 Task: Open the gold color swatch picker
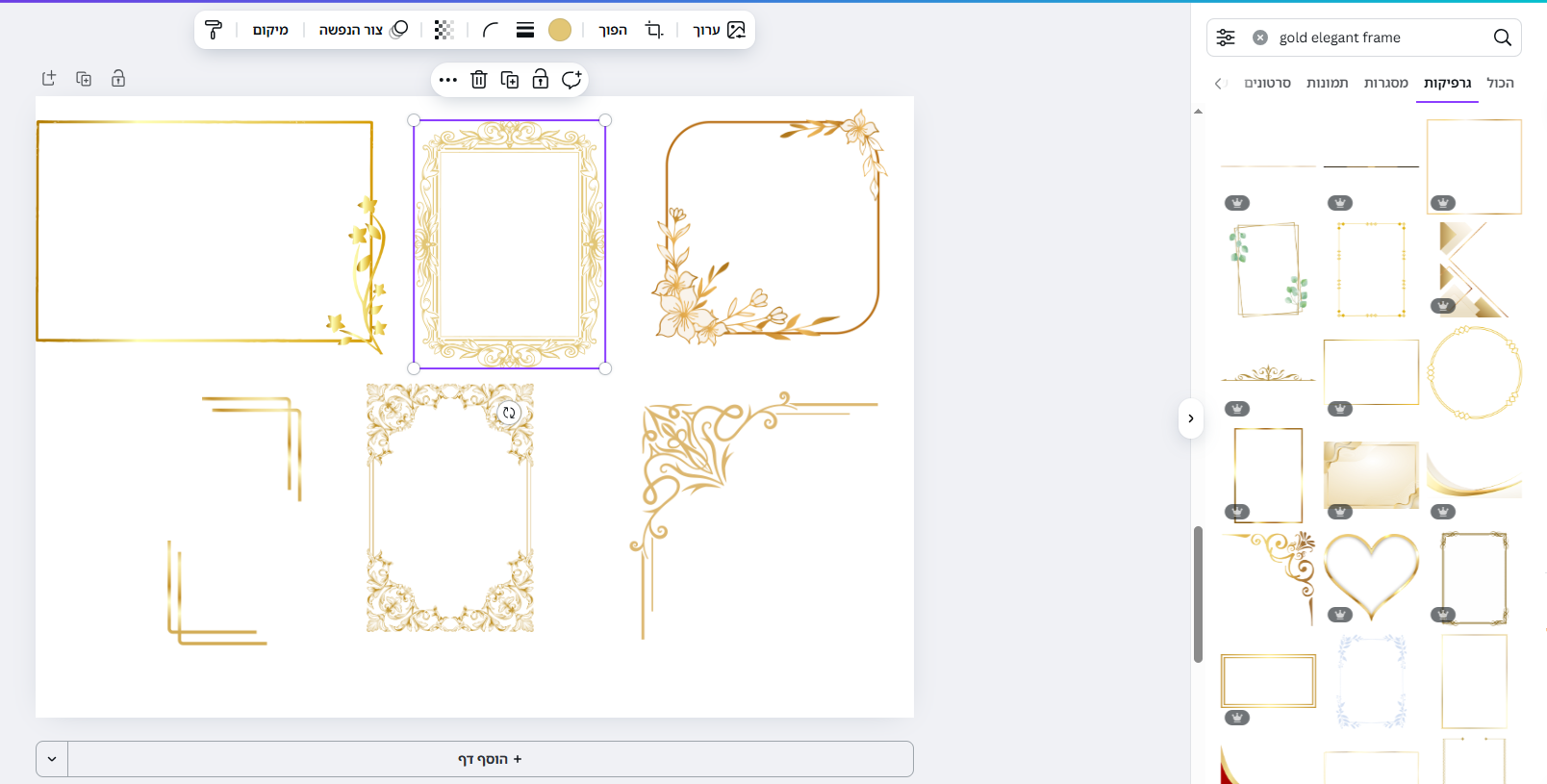[560, 30]
